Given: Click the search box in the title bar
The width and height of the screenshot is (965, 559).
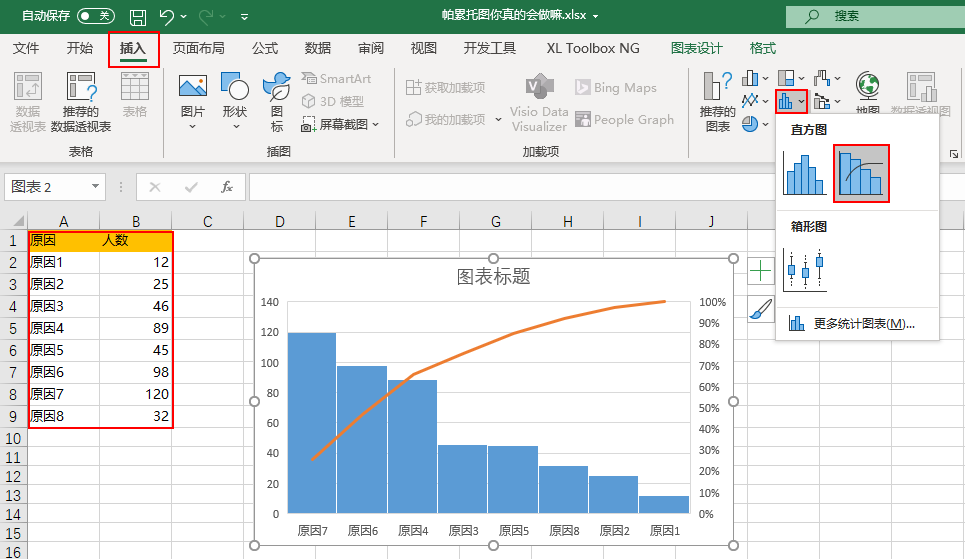Looking at the screenshot, I should click(875, 16).
